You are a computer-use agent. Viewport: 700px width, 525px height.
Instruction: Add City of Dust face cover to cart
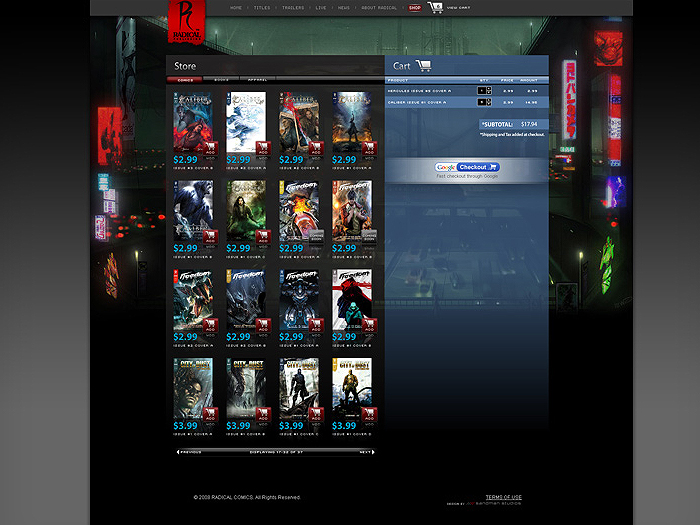210,414
